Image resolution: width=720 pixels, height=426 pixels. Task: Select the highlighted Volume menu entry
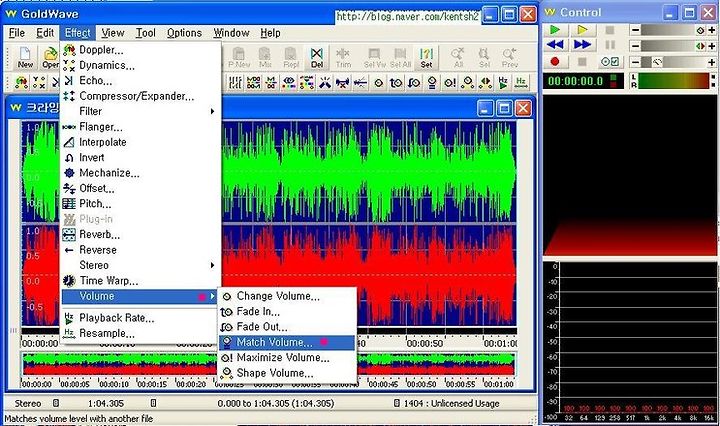click(140, 296)
